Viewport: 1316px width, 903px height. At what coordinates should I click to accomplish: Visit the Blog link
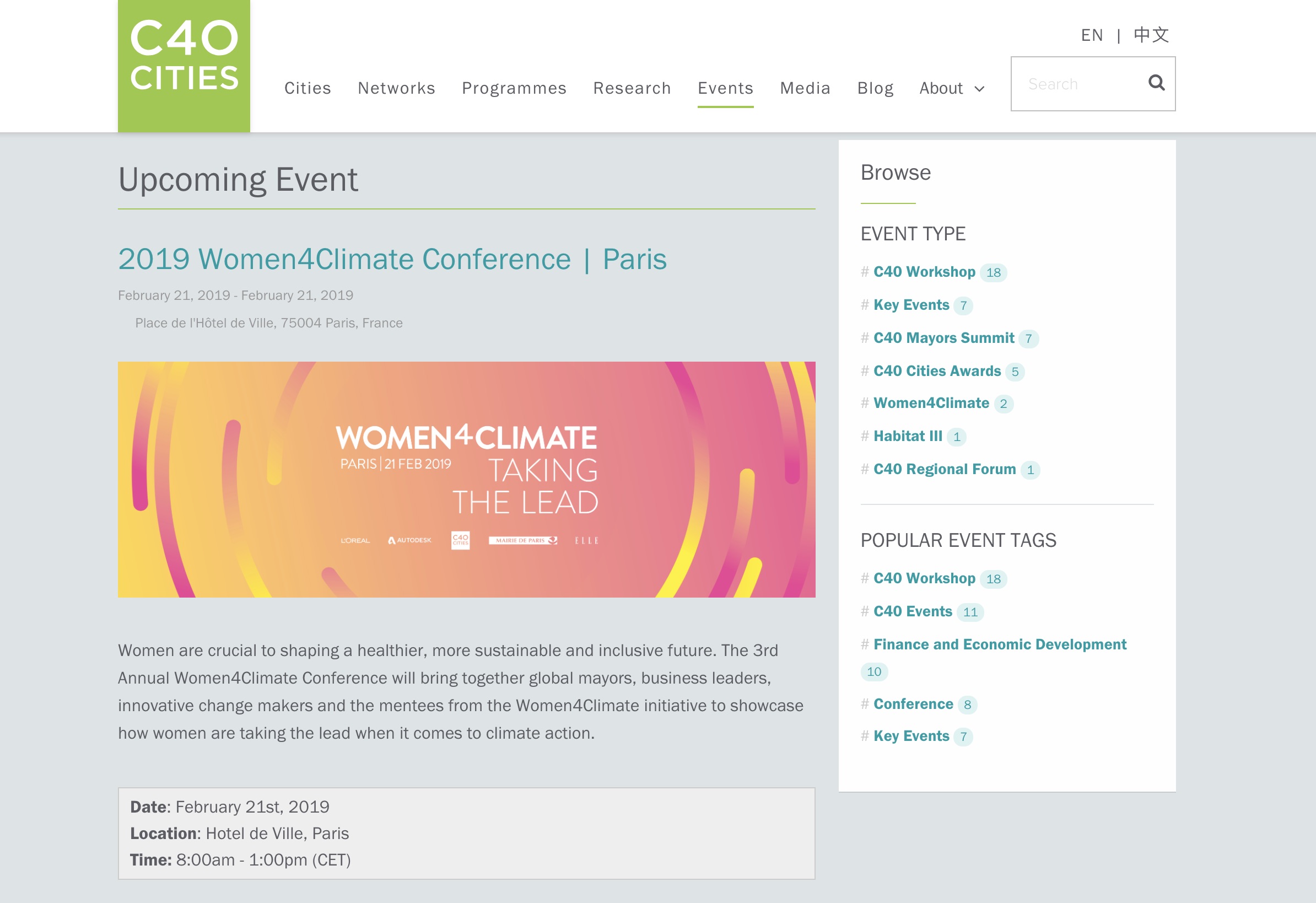point(875,88)
